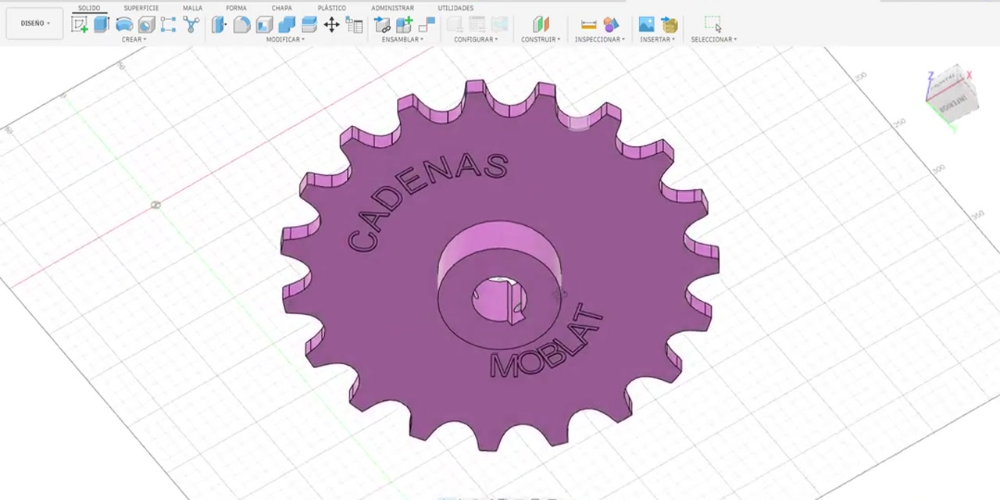Image resolution: width=1000 pixels, height=500 pixels.
Task: Expand the CREAR dropdown menu
Action: click(133, 40)
